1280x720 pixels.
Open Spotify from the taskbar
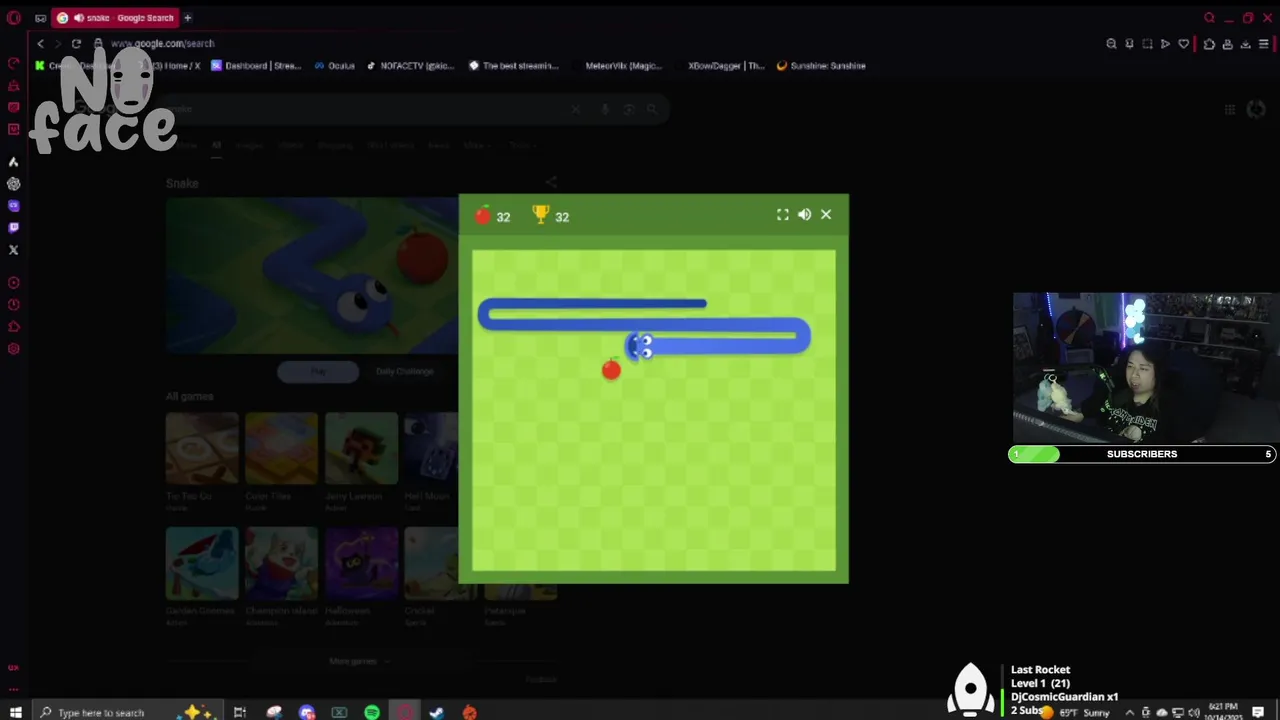click(372, 712)
